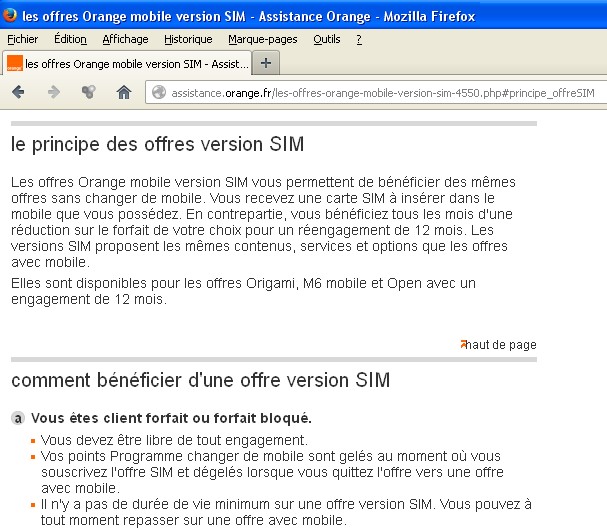Click the paragraph starting 'Elles sont disponibles'

pos(243,291)
